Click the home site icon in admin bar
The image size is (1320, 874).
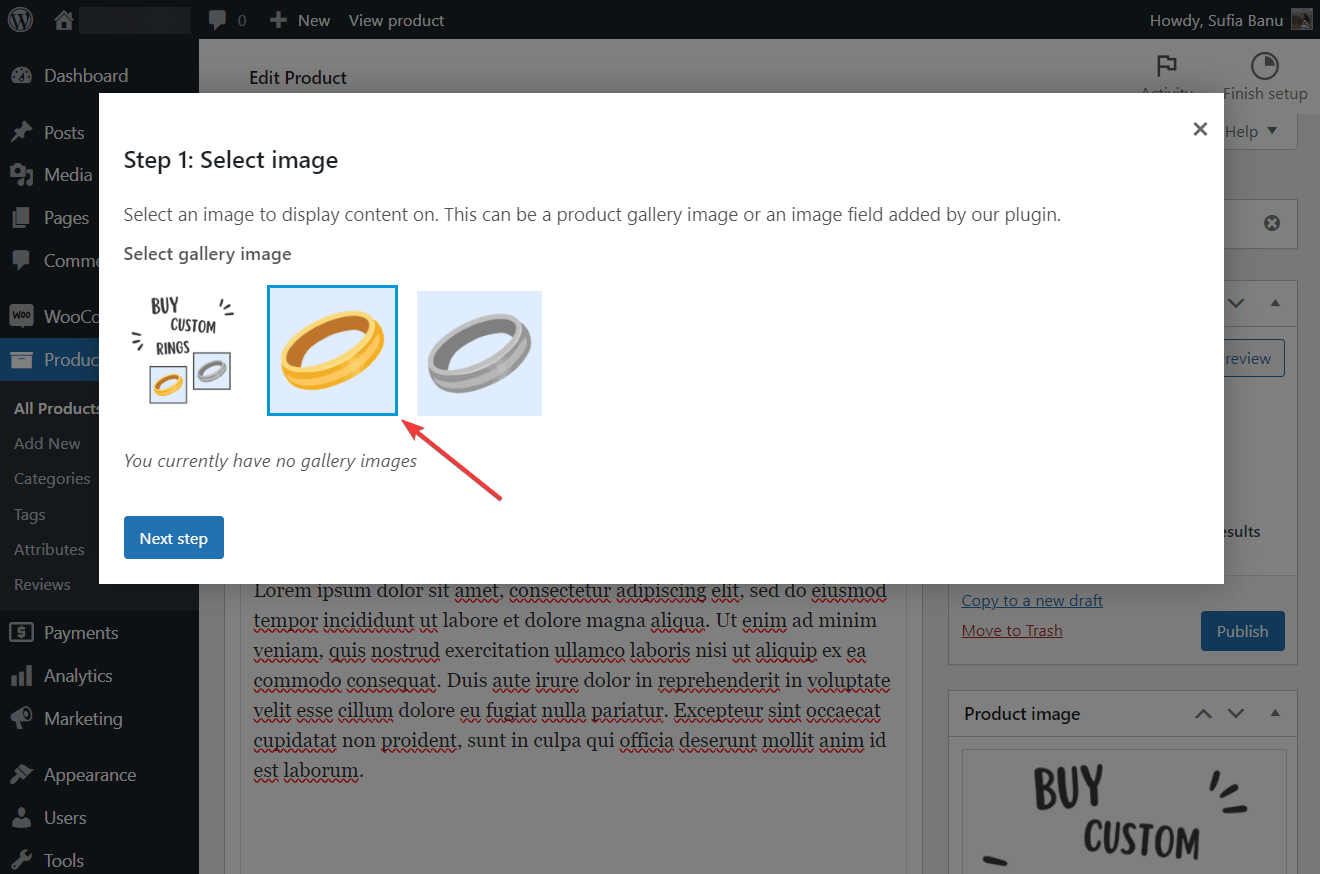(64, 20)
